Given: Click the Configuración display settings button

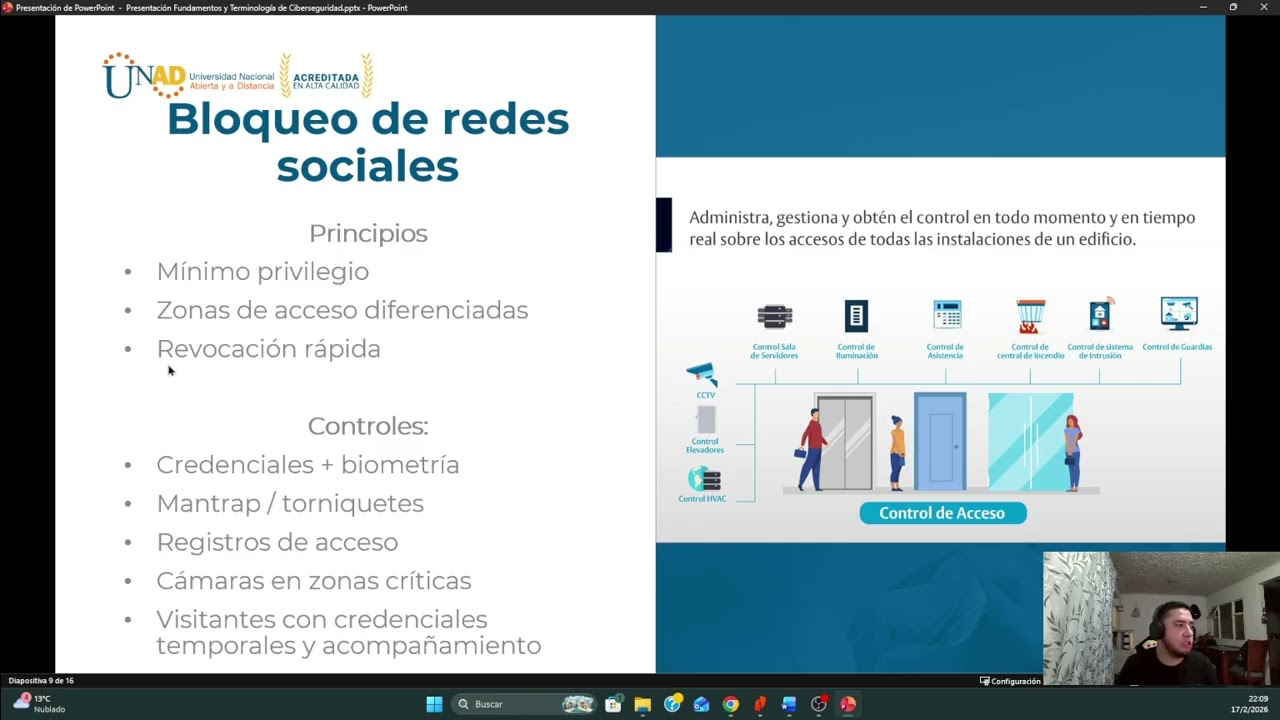Looking at the screenshot, I should pos(1010,681).
